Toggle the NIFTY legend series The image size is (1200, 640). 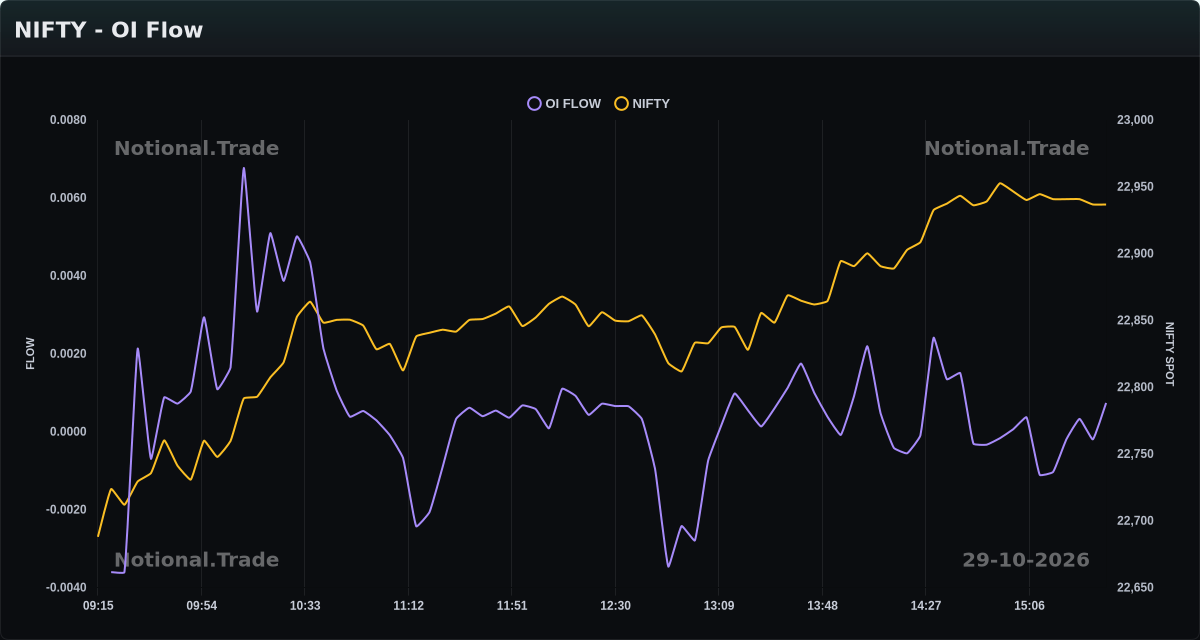642,104
